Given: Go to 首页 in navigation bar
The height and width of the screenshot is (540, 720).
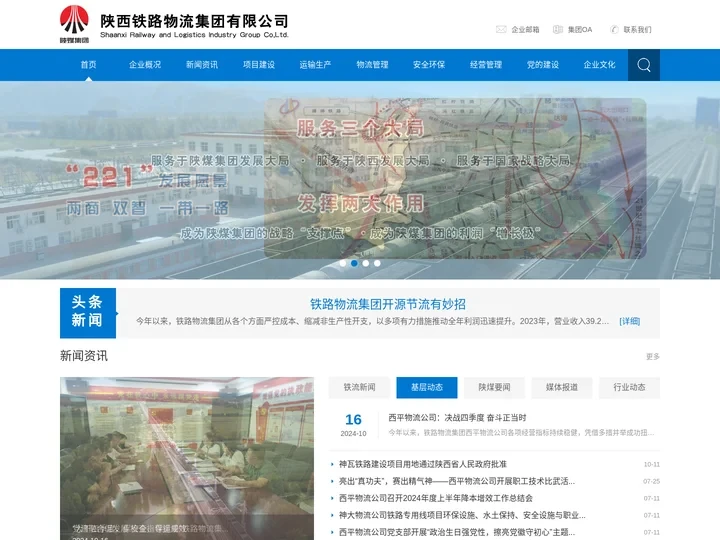Looking at the screenshot, I should click(89, 65).
